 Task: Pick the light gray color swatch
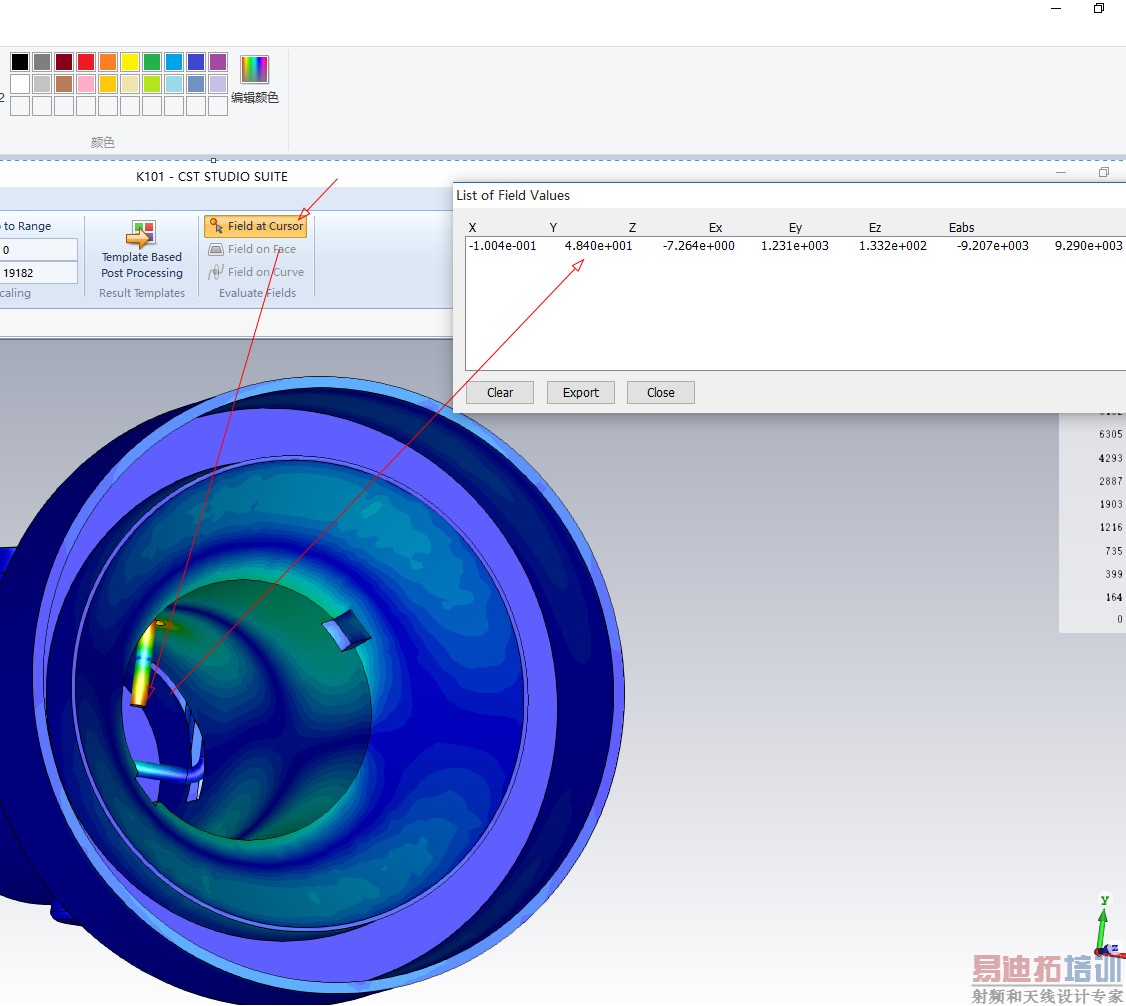[x=42, y=84]
